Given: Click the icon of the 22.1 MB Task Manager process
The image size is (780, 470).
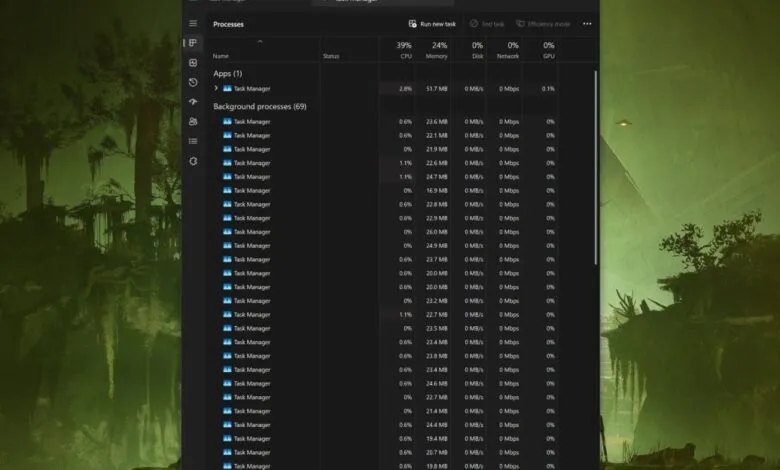Looking at the screenshot, I should (x=227, y=135).
